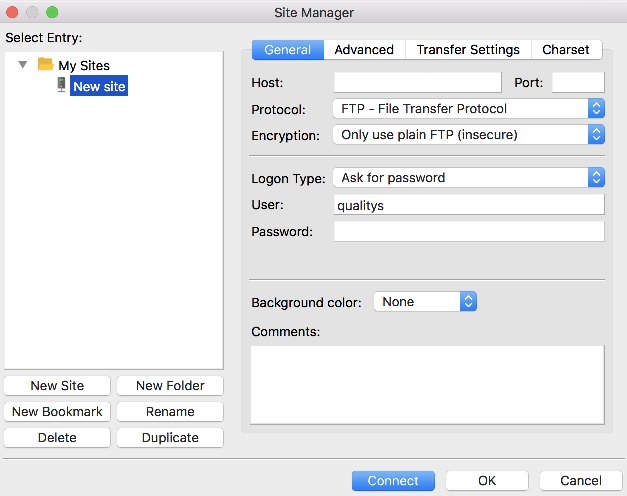
Task: Open the Encryption dropdown
Action: click(x=468, y=134)
